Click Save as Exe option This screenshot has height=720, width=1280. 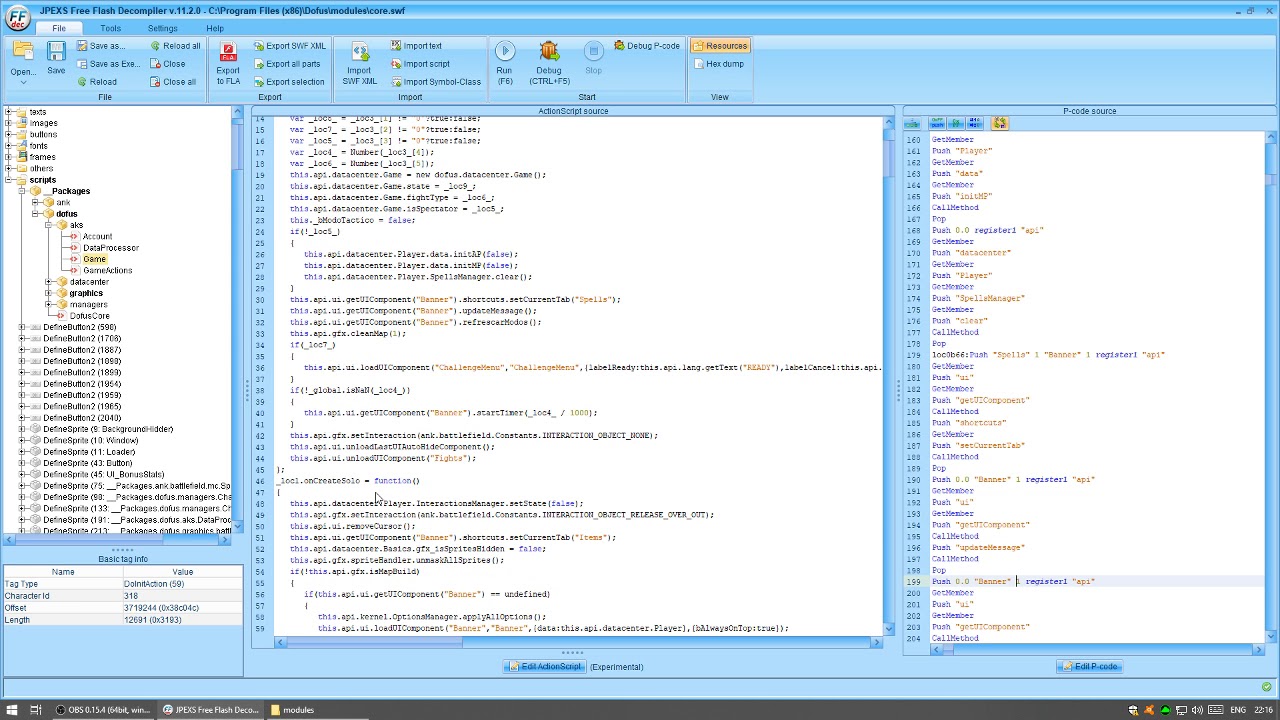(107, 64)
